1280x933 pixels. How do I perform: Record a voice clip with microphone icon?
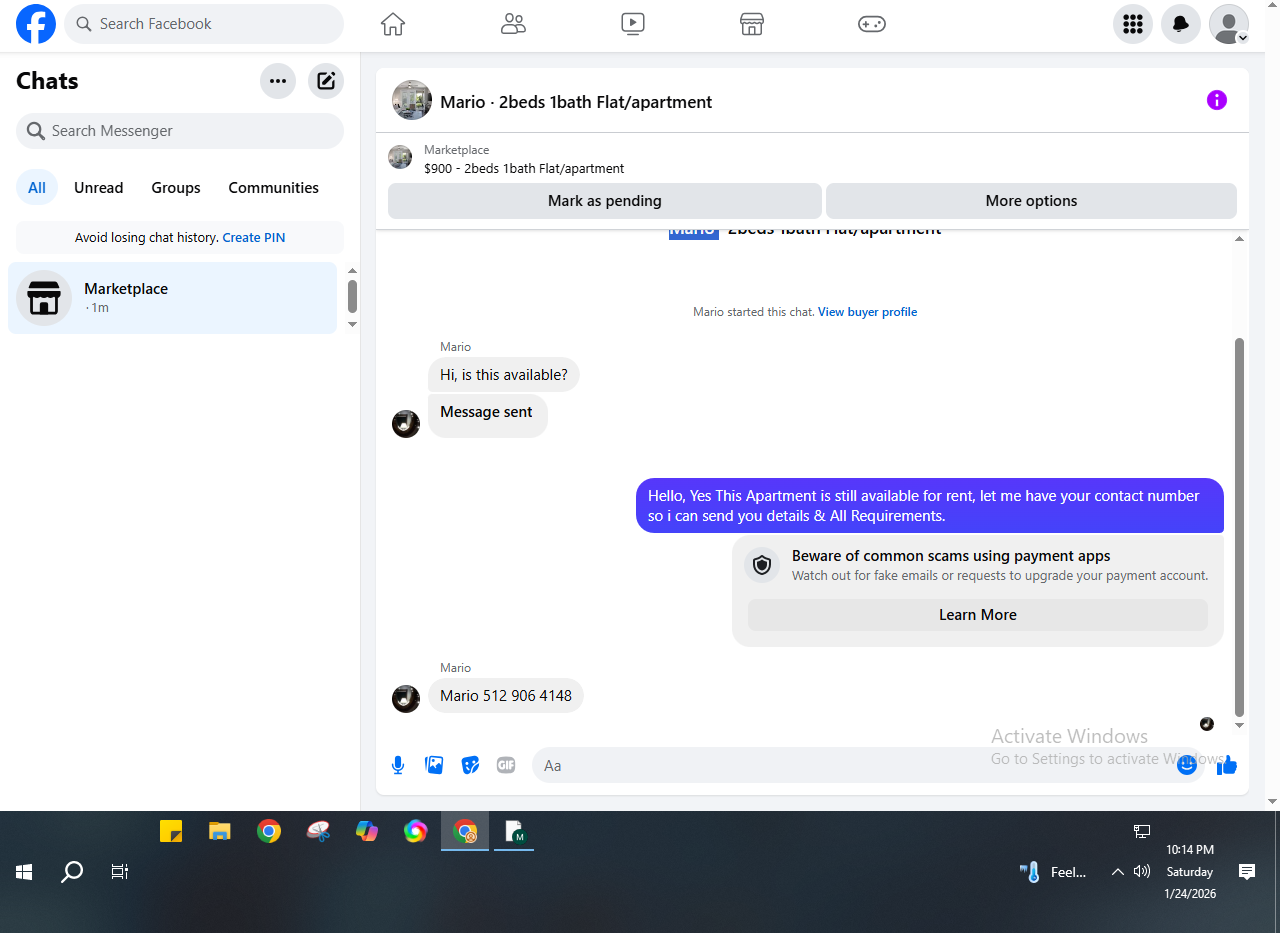tap(398, 765)
